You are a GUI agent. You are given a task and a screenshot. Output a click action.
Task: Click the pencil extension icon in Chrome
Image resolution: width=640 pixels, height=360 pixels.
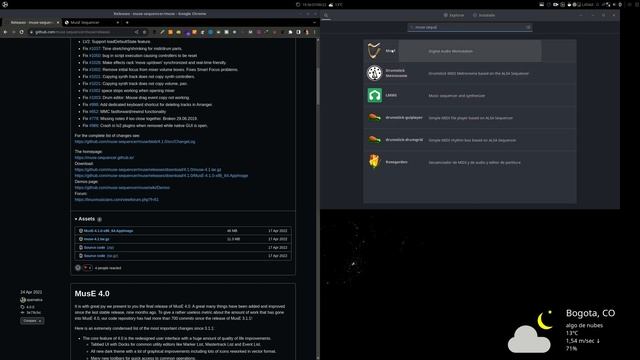click(x=162, y=32)
